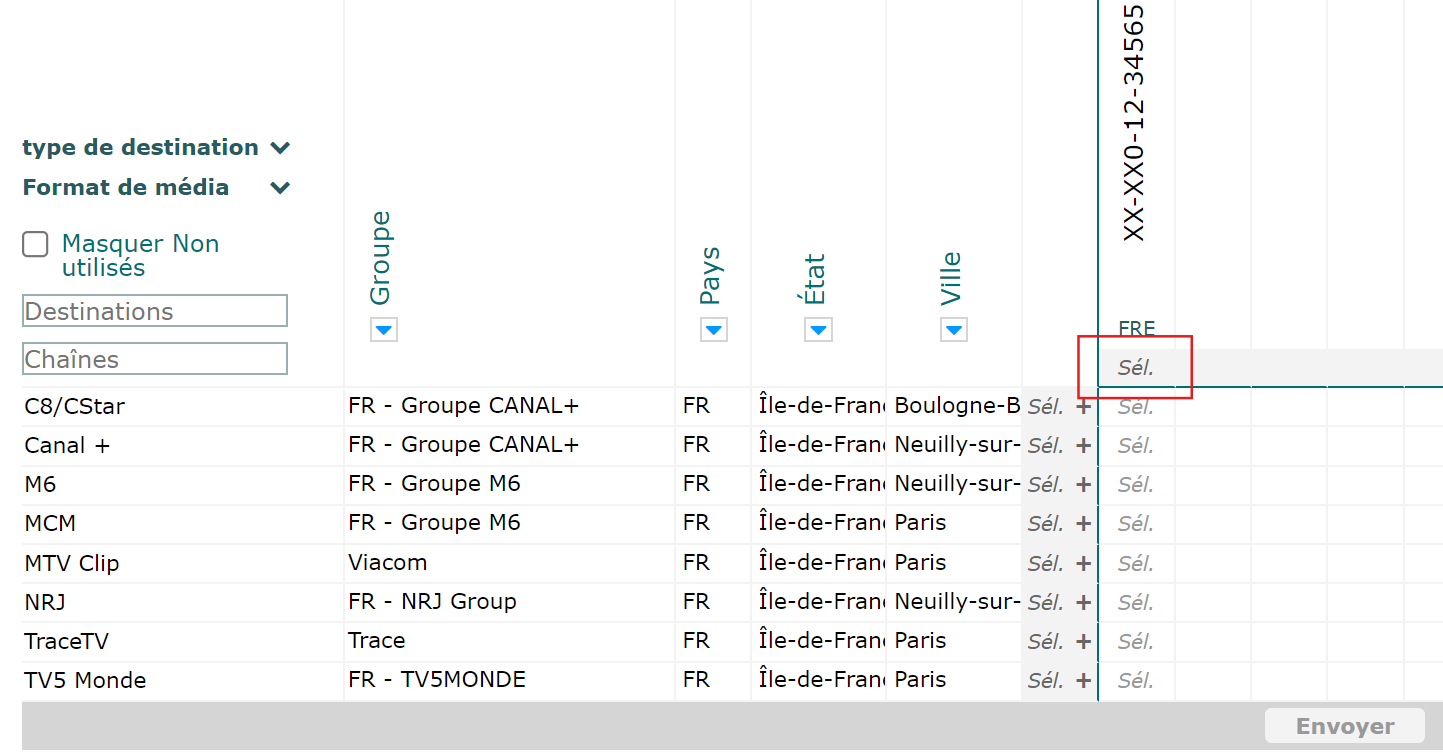Click the plus icon for C8/CStar
The image size is (1443, 755).
click(x=1083, y=407)
